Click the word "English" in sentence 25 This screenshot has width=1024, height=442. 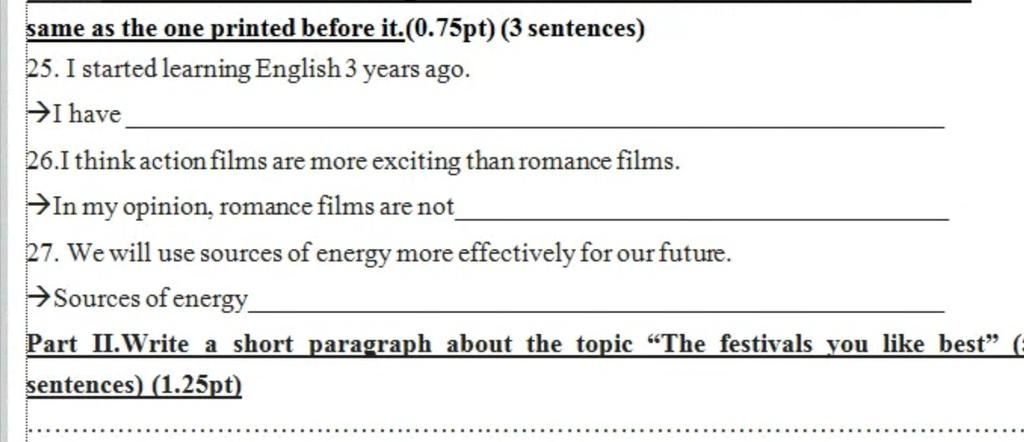tap(298, 69)
